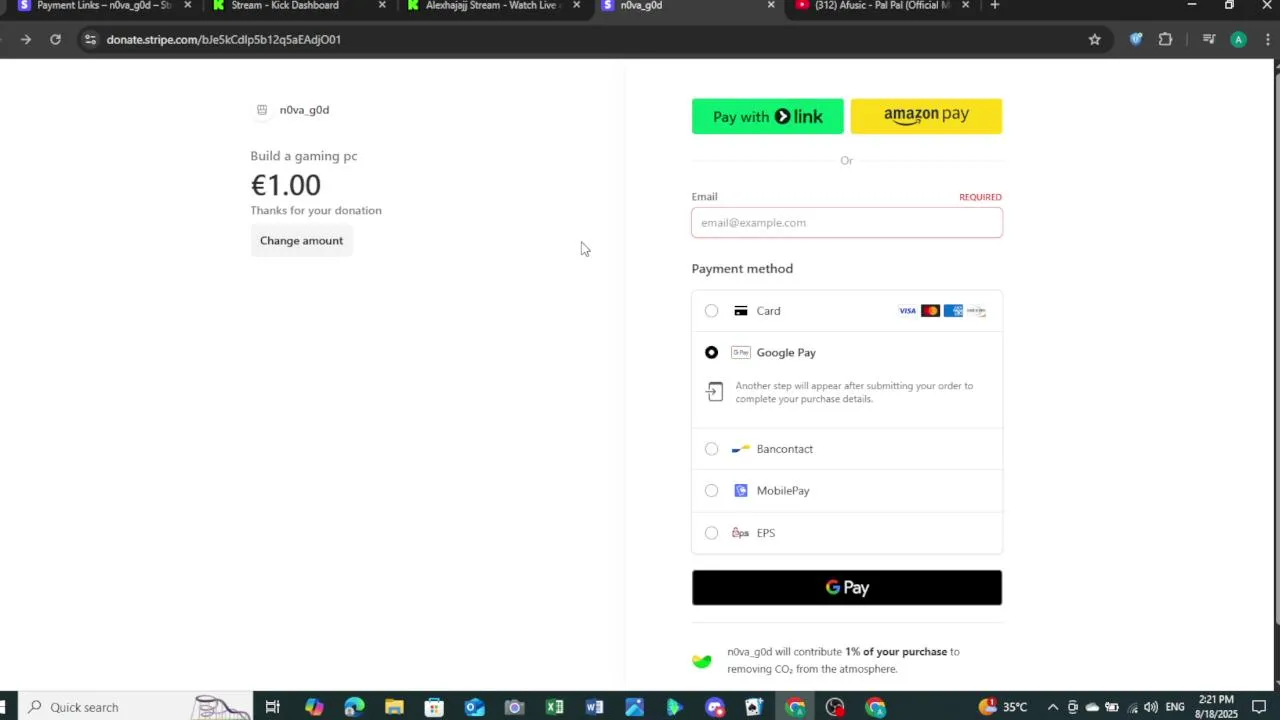Open Task View on the taskbar
This screenshot has height=720, width=1280.
(x=272, y=707)
